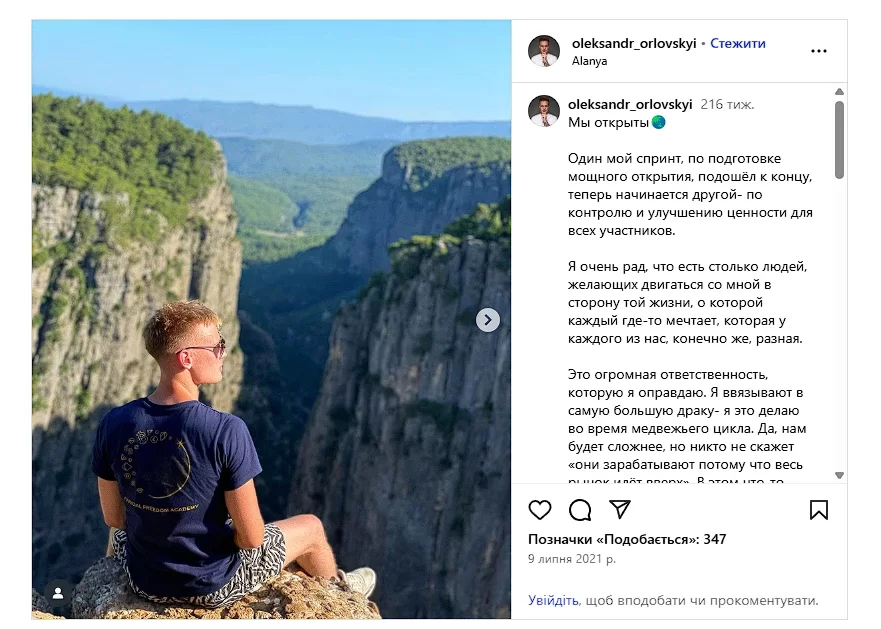
Task: Like the post with the heart icon
Action: 540,510
